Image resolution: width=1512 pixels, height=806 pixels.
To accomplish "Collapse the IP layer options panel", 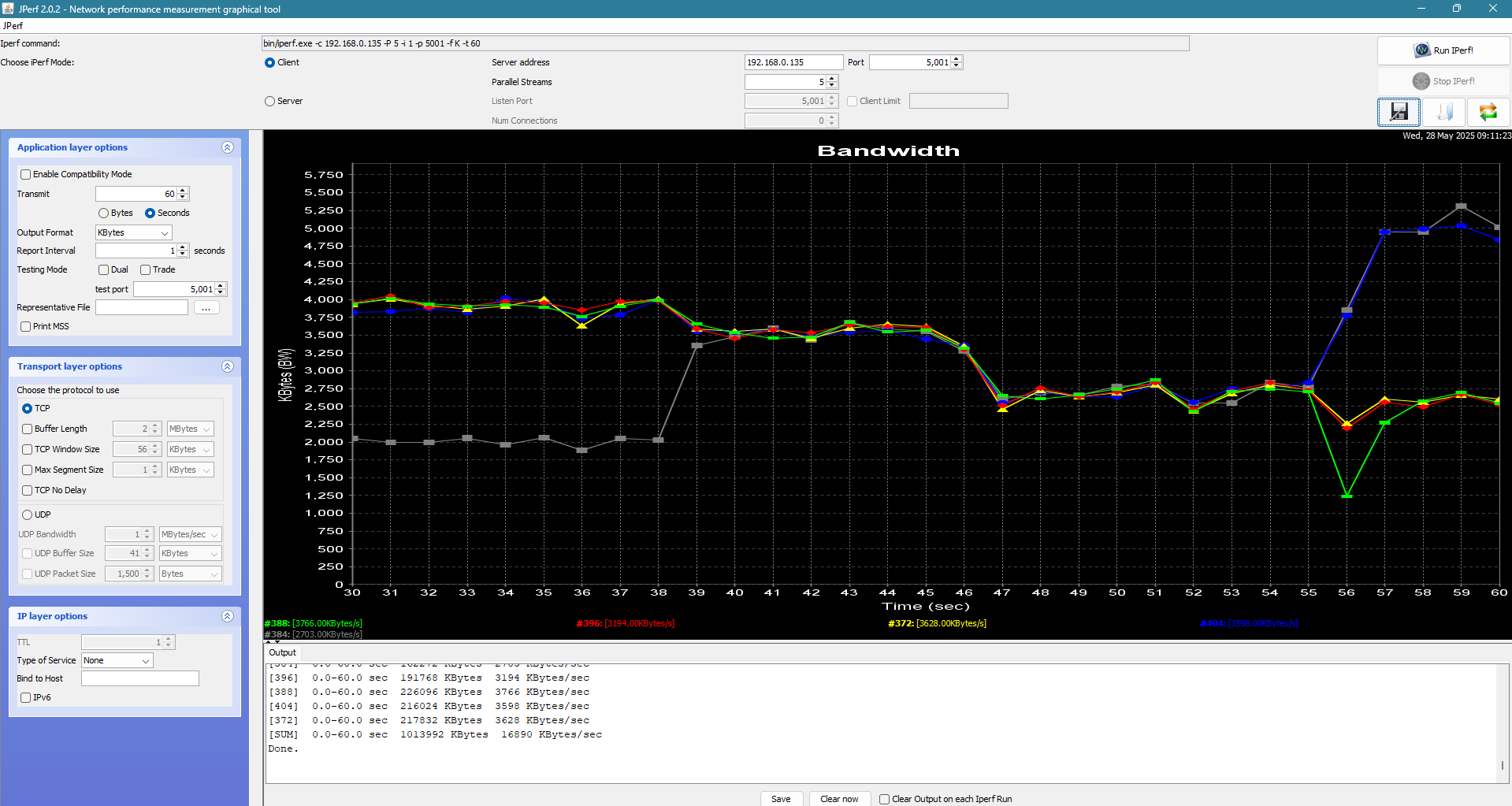I will click(228, 616).
